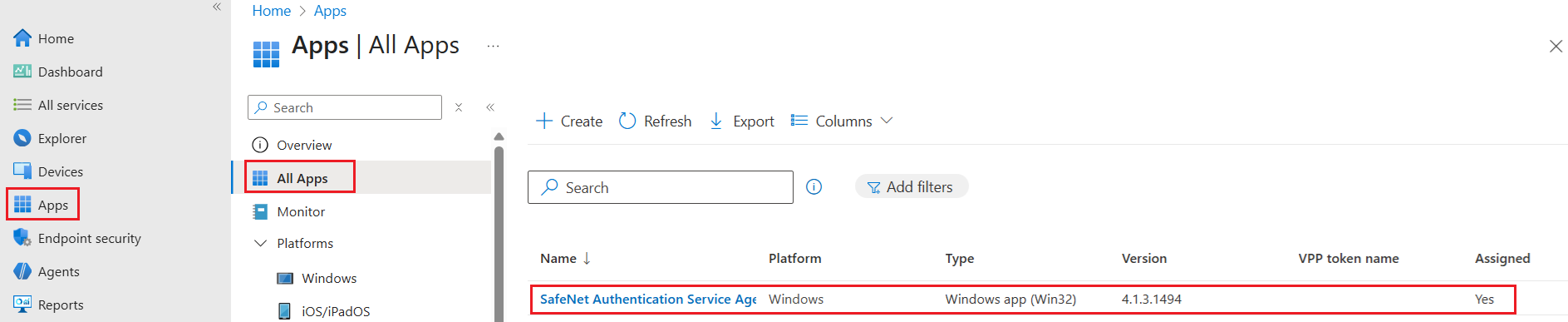The image size is (1568, 322).
Task: Open the Columns dropdown
Action: [x=842, y=121]
